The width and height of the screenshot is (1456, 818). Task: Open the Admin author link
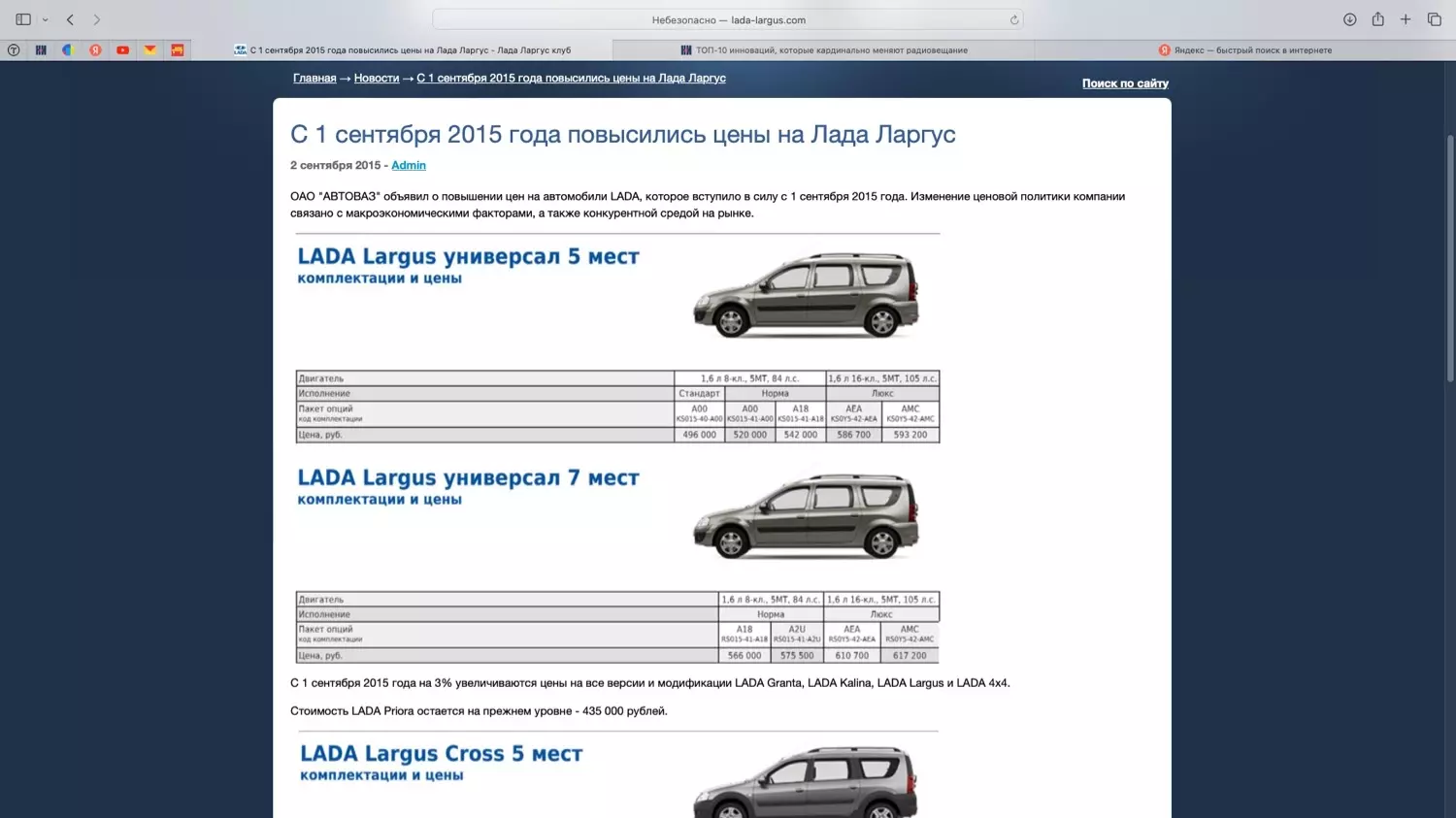point(409,165)
